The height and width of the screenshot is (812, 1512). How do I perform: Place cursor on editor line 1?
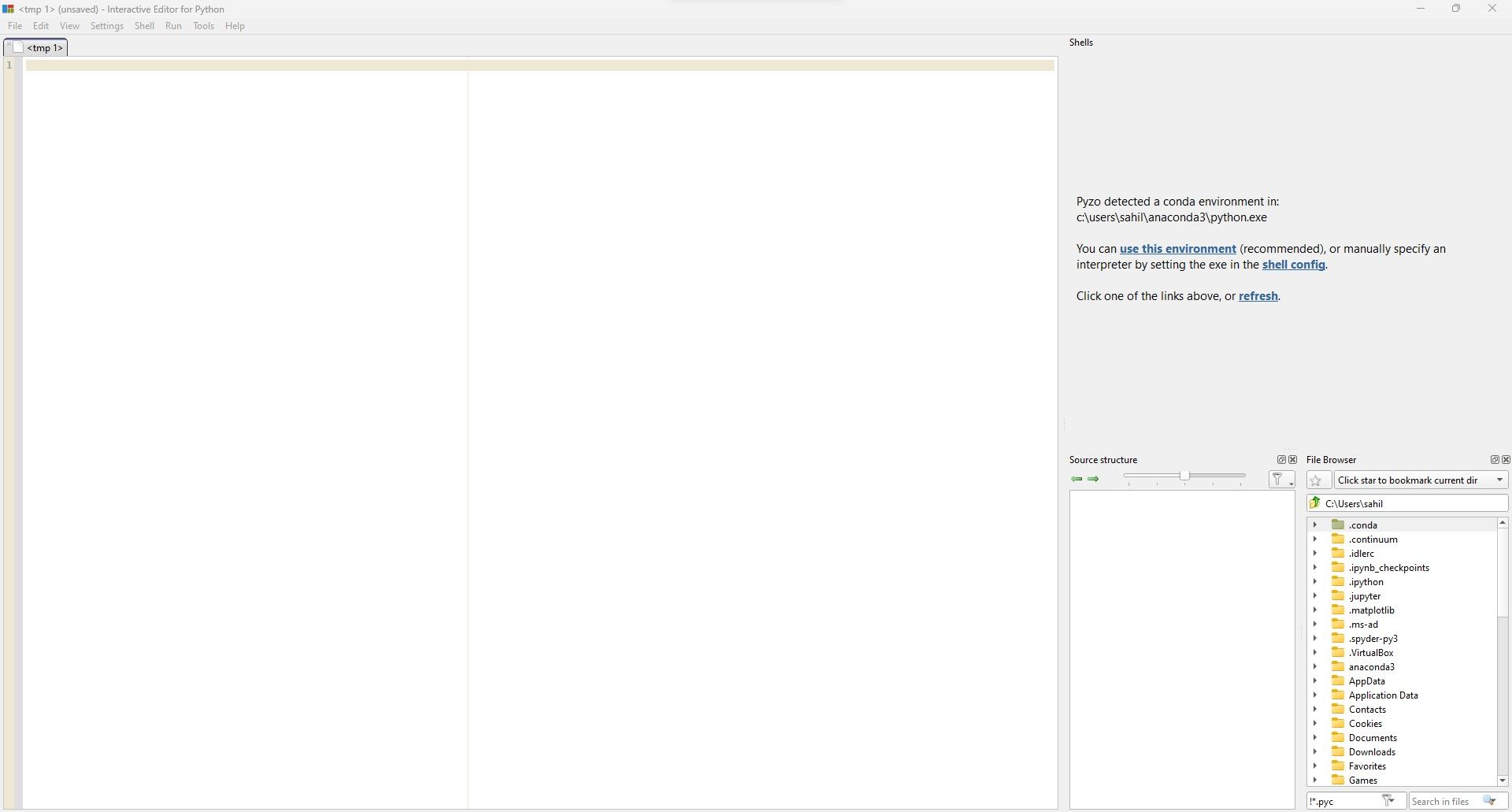(539, 65)
